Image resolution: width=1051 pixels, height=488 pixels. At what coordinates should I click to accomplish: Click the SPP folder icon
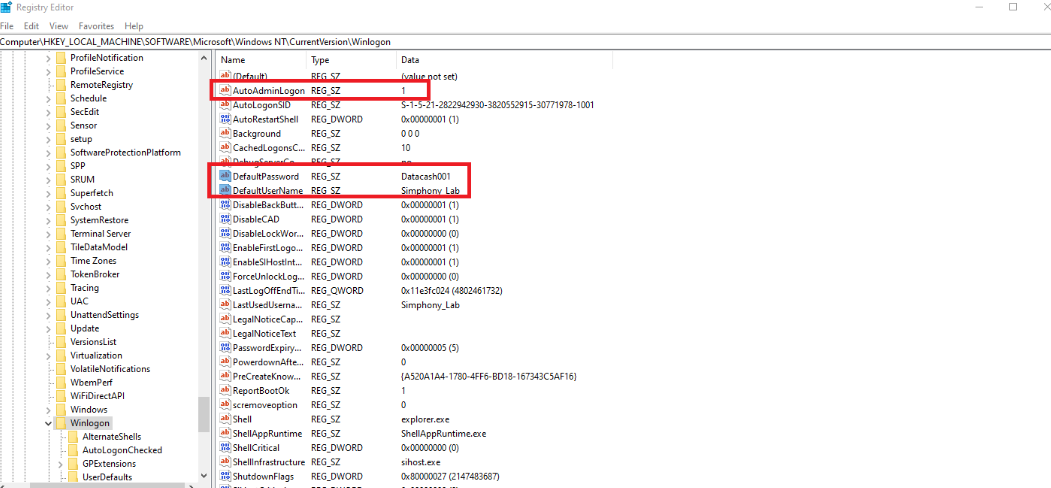(x=61, y=166)
